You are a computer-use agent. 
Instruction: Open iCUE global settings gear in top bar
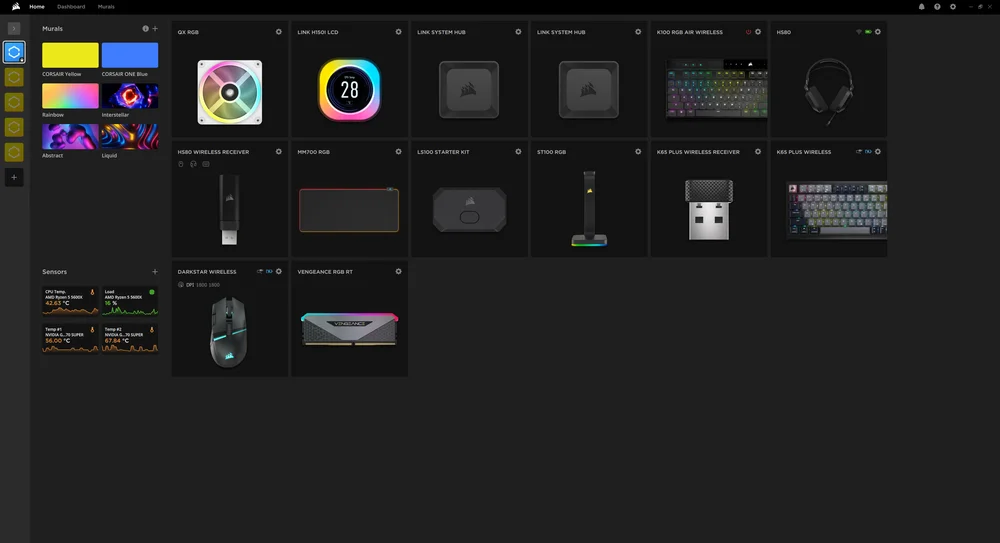point(952,7)
